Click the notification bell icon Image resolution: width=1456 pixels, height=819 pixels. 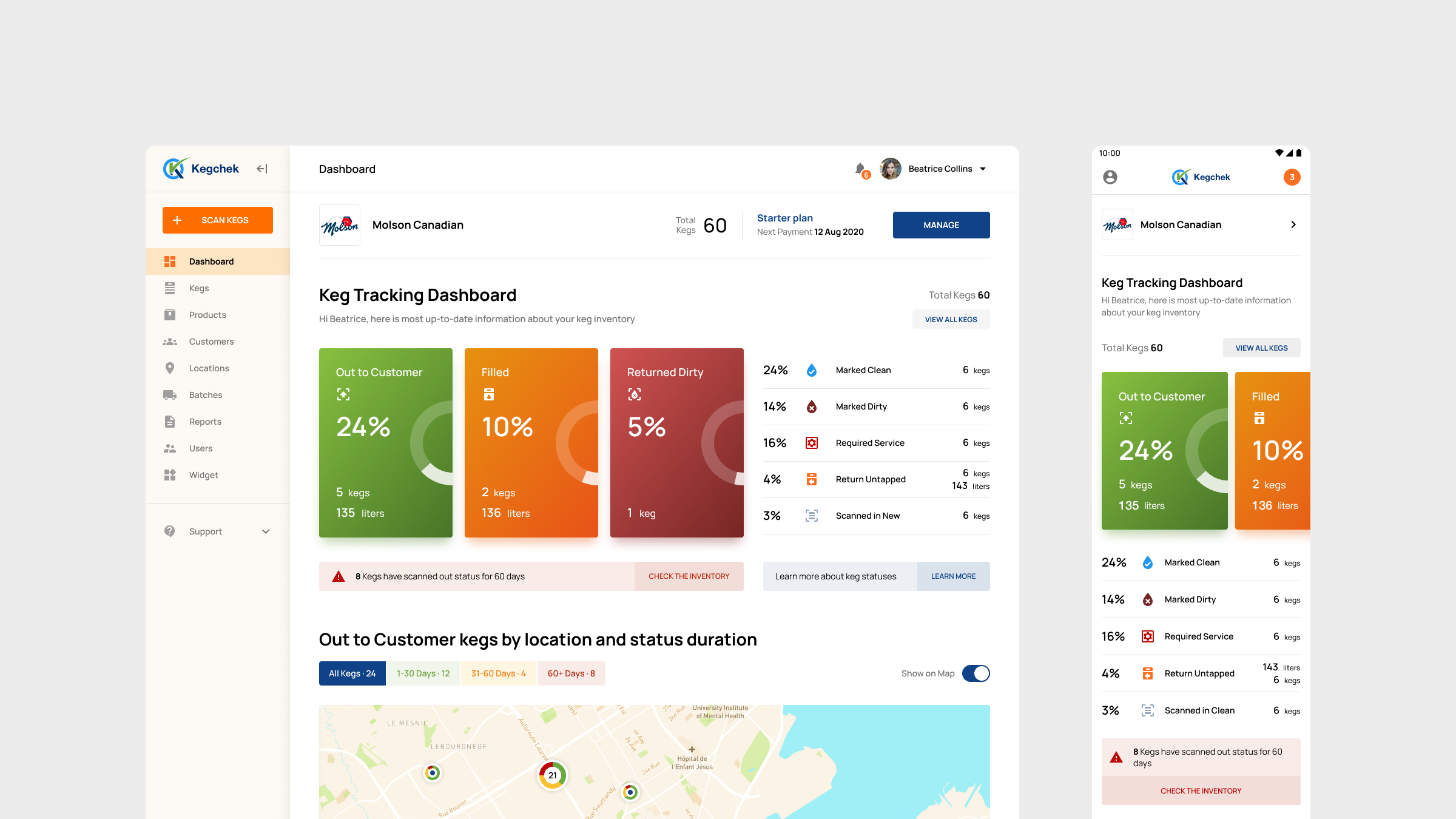[x=860, y=169]
